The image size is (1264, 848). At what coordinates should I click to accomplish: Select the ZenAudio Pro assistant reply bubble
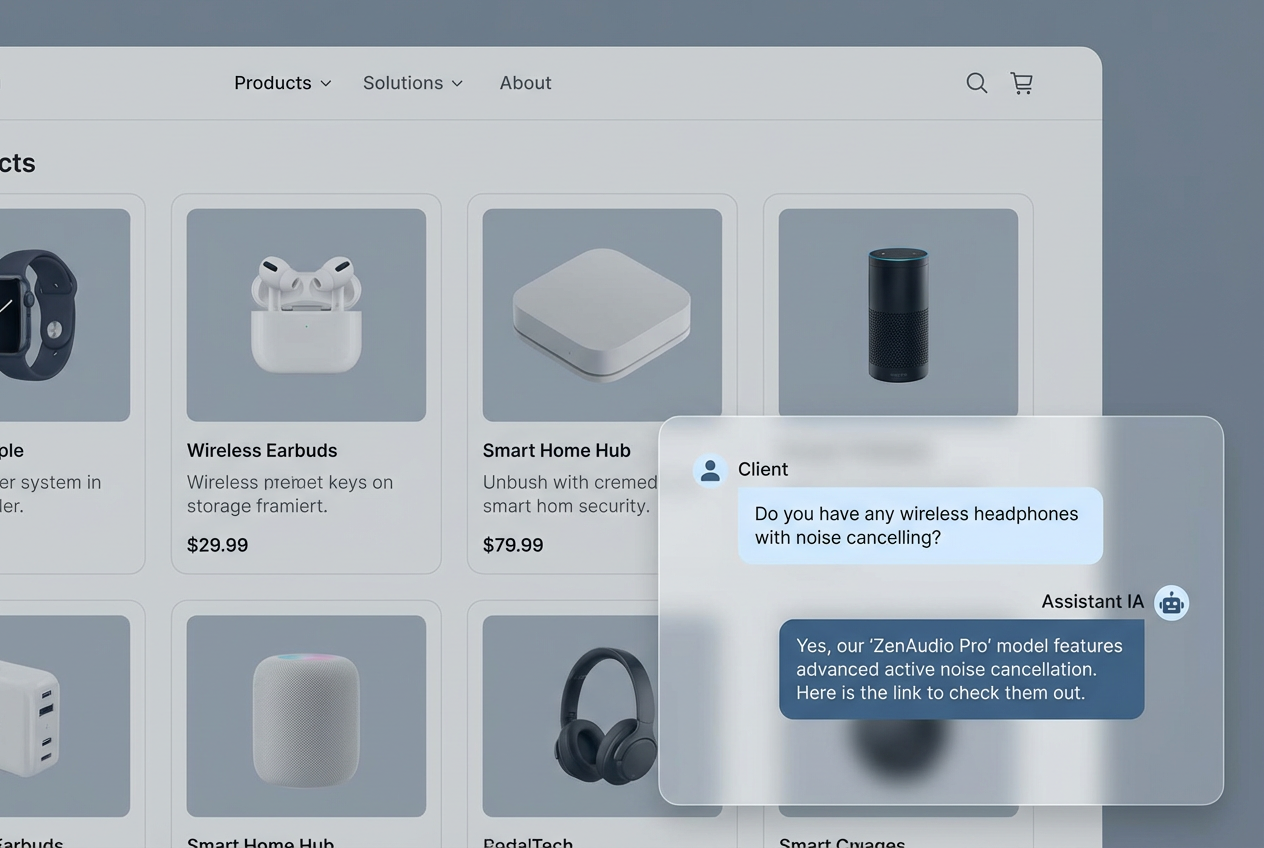[960, 669]
